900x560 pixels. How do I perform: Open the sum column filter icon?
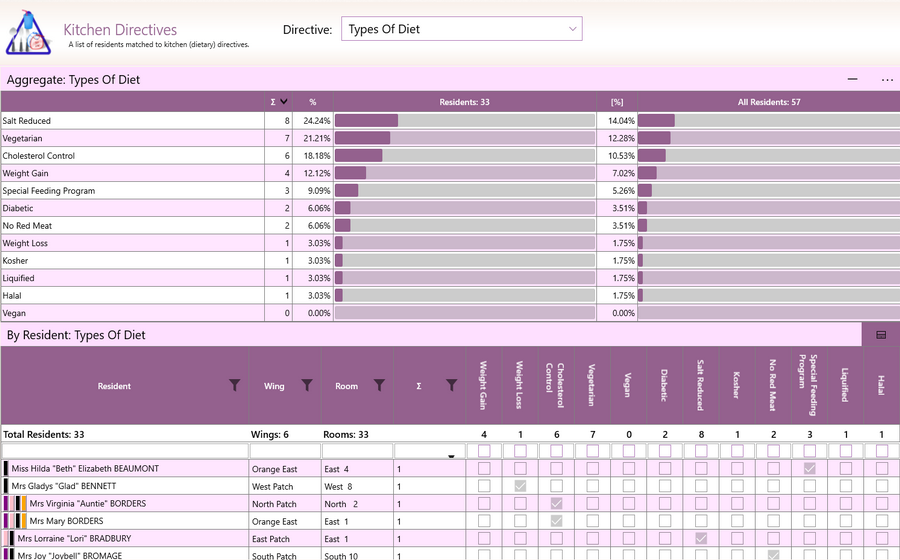452,385
